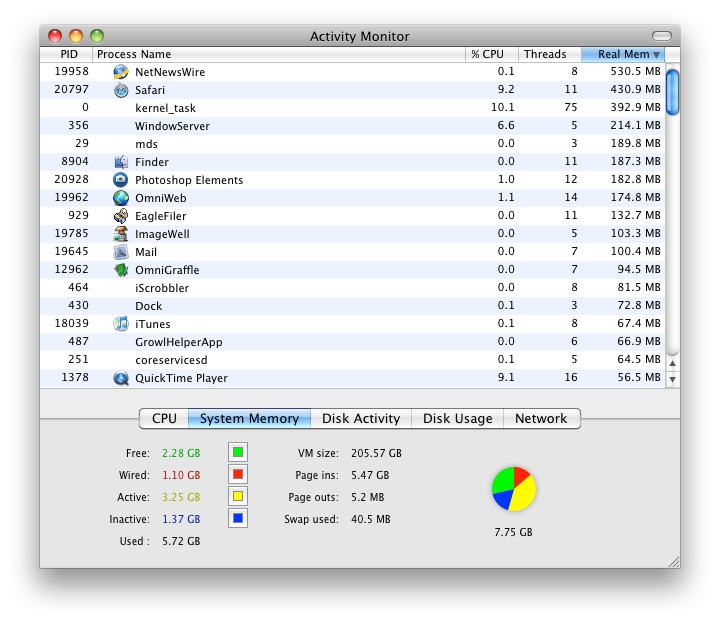Click the 7.75 GB total memory label

(513, 532)
